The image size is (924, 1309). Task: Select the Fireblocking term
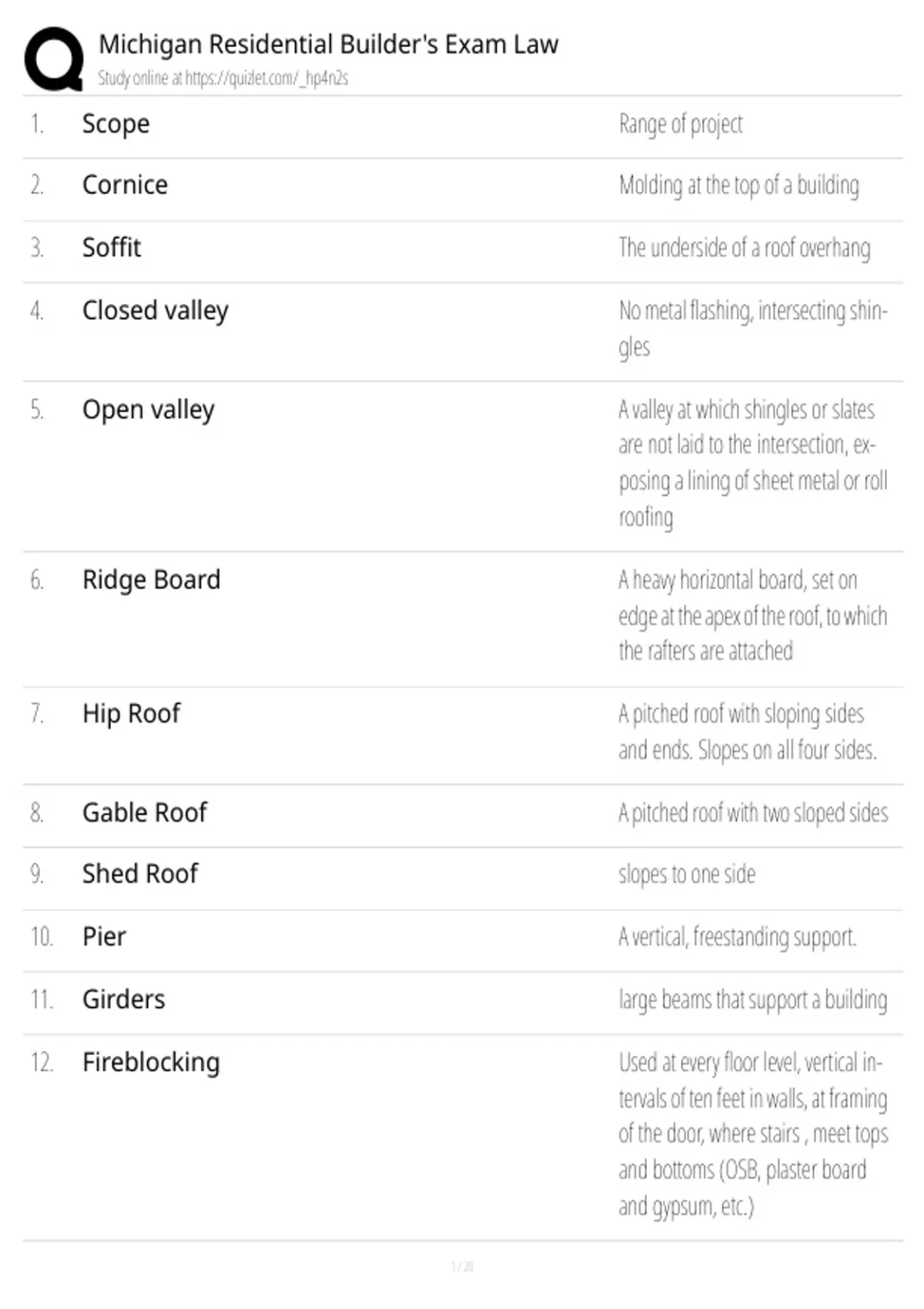(x=151, y=1063)
